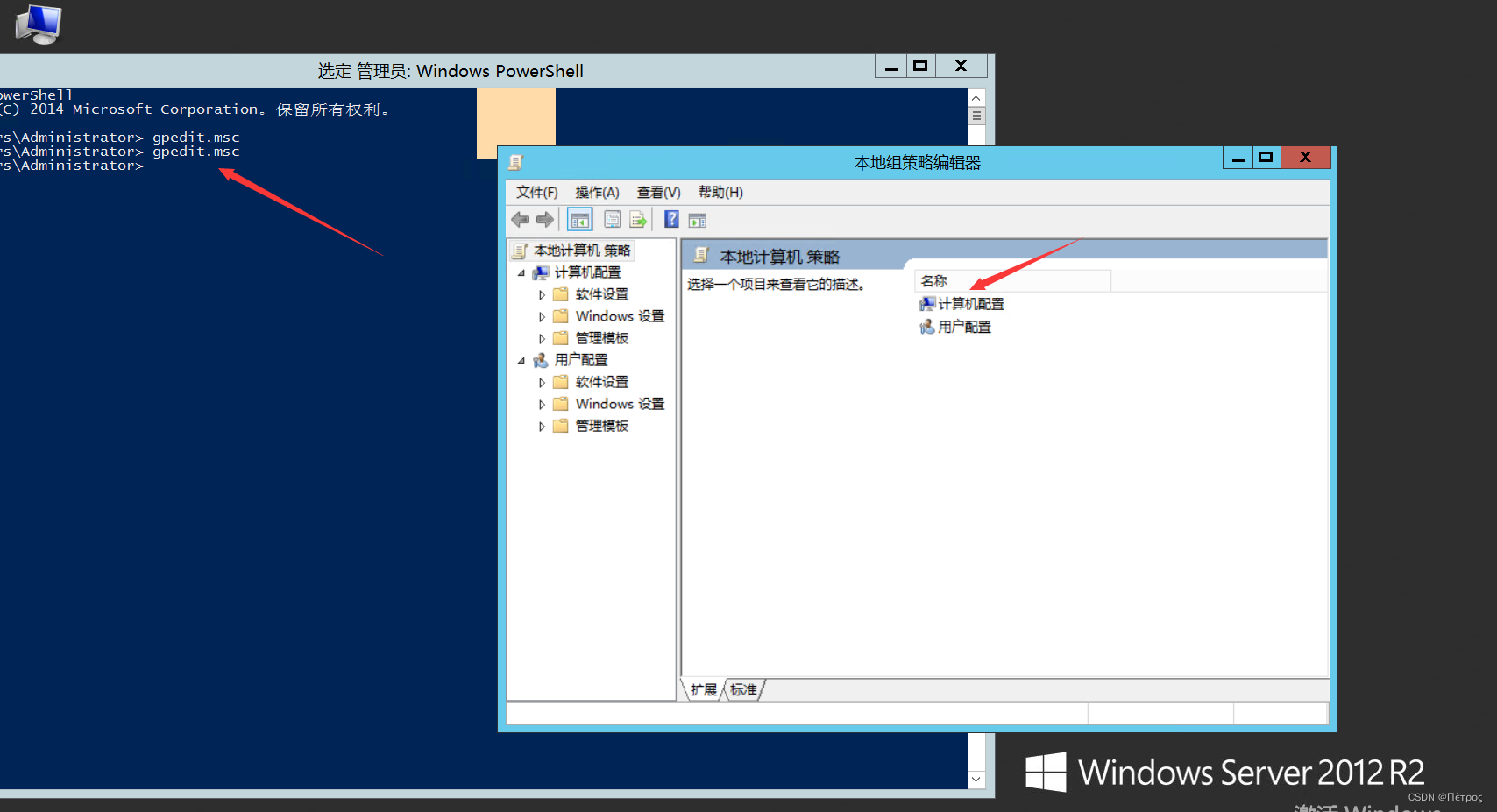Screen dimensions: 1497x812
Task: Open the 帮助(H) menu
Action: [x=720, y=193]
